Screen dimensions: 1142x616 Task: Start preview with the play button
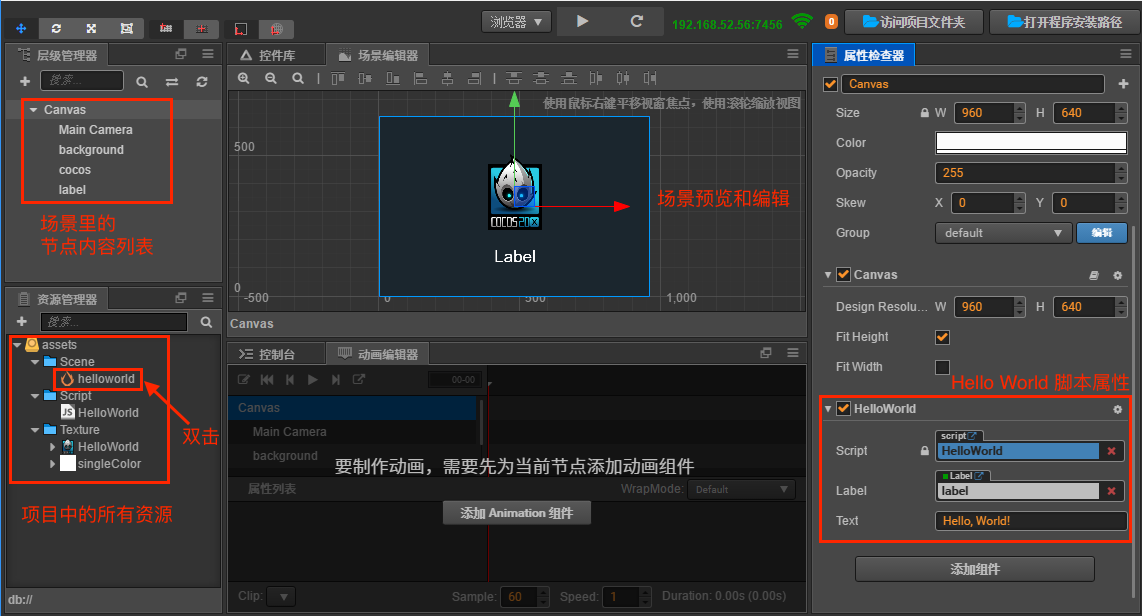[x=583, y=21]
